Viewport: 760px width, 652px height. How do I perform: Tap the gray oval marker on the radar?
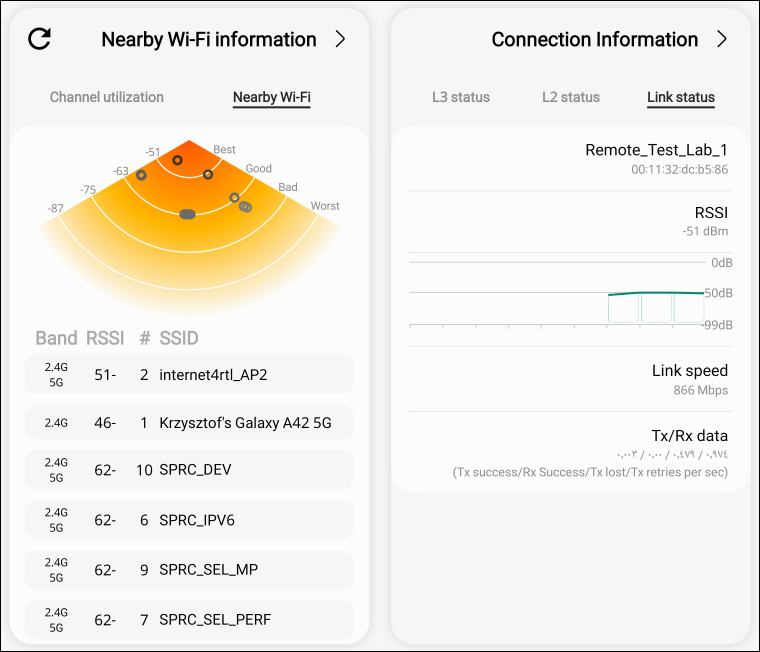click(187, 213)
